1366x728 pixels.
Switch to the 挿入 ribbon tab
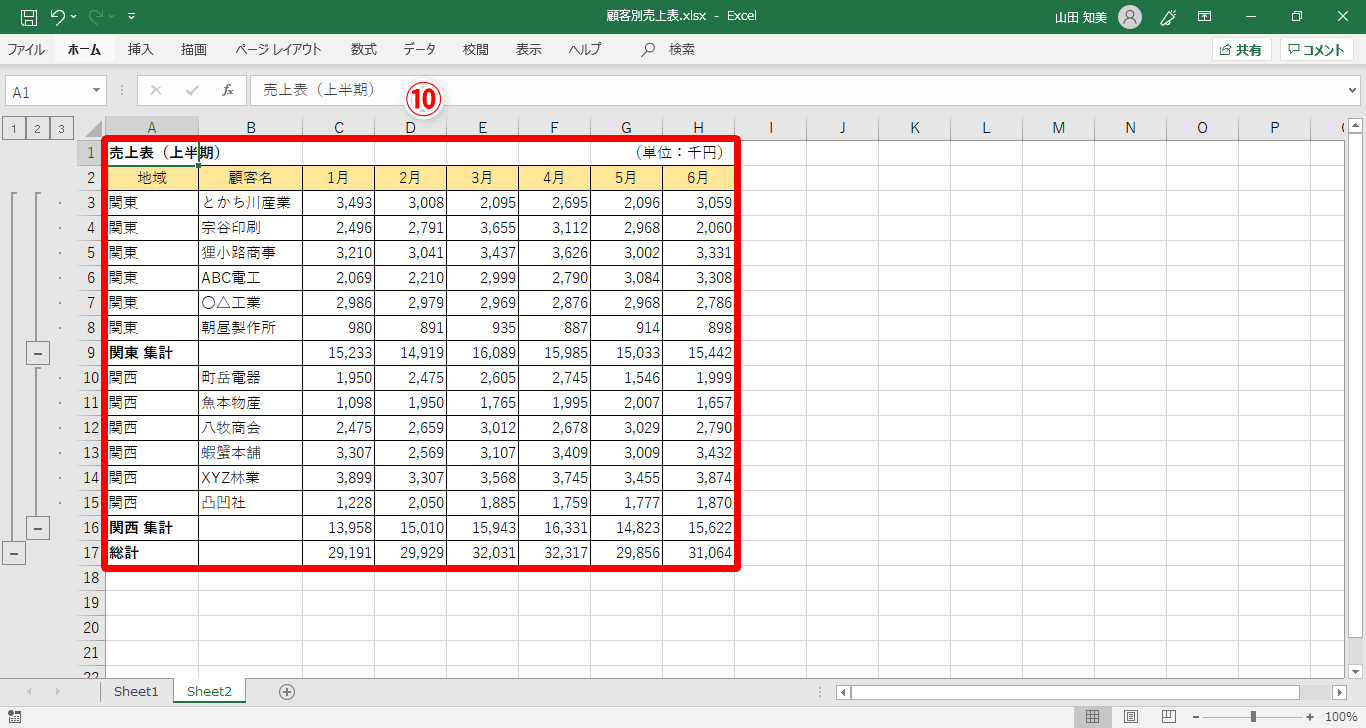coord(141,49)
